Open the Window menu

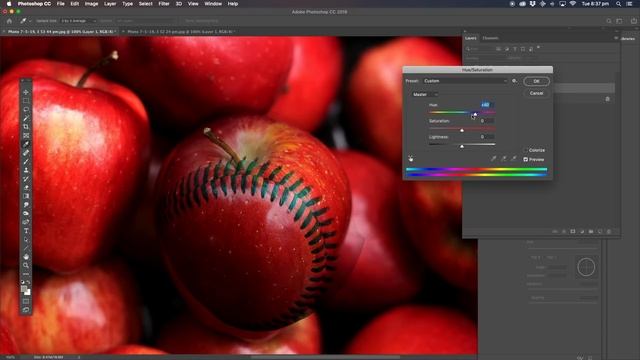coord(213,4)
